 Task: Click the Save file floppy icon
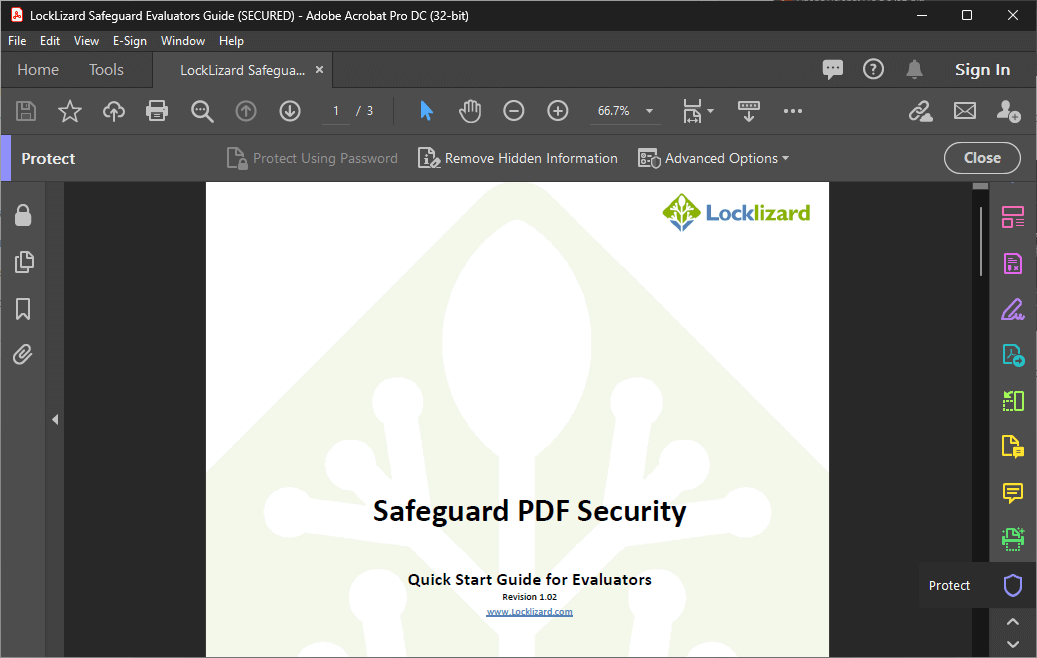[26, 111]
